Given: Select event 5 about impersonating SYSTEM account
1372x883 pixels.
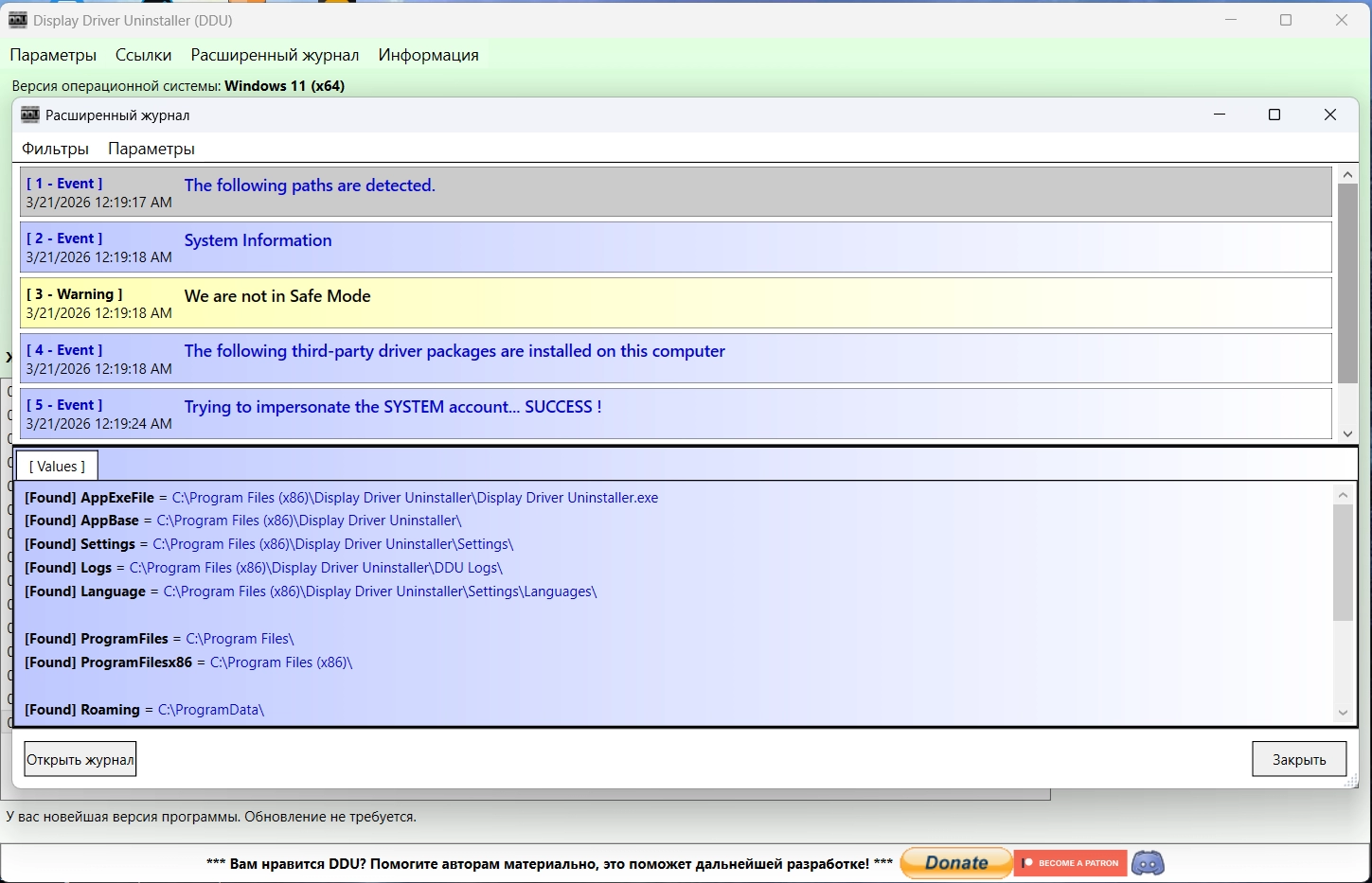Looking at the screenshot, I should click(x=676, y=414).
